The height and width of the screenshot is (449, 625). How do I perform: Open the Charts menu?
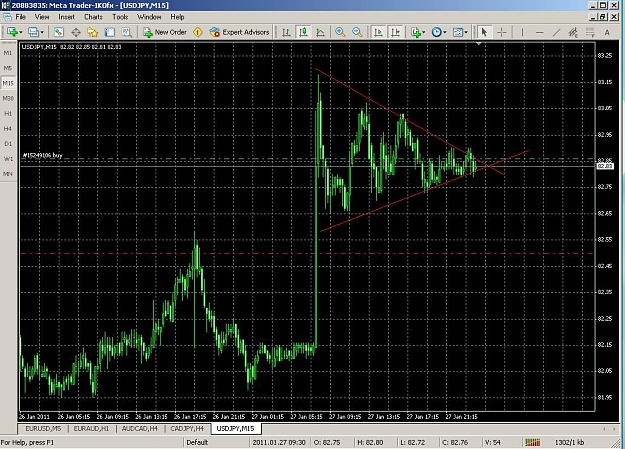pyautogui.click(x=93, y=17)
